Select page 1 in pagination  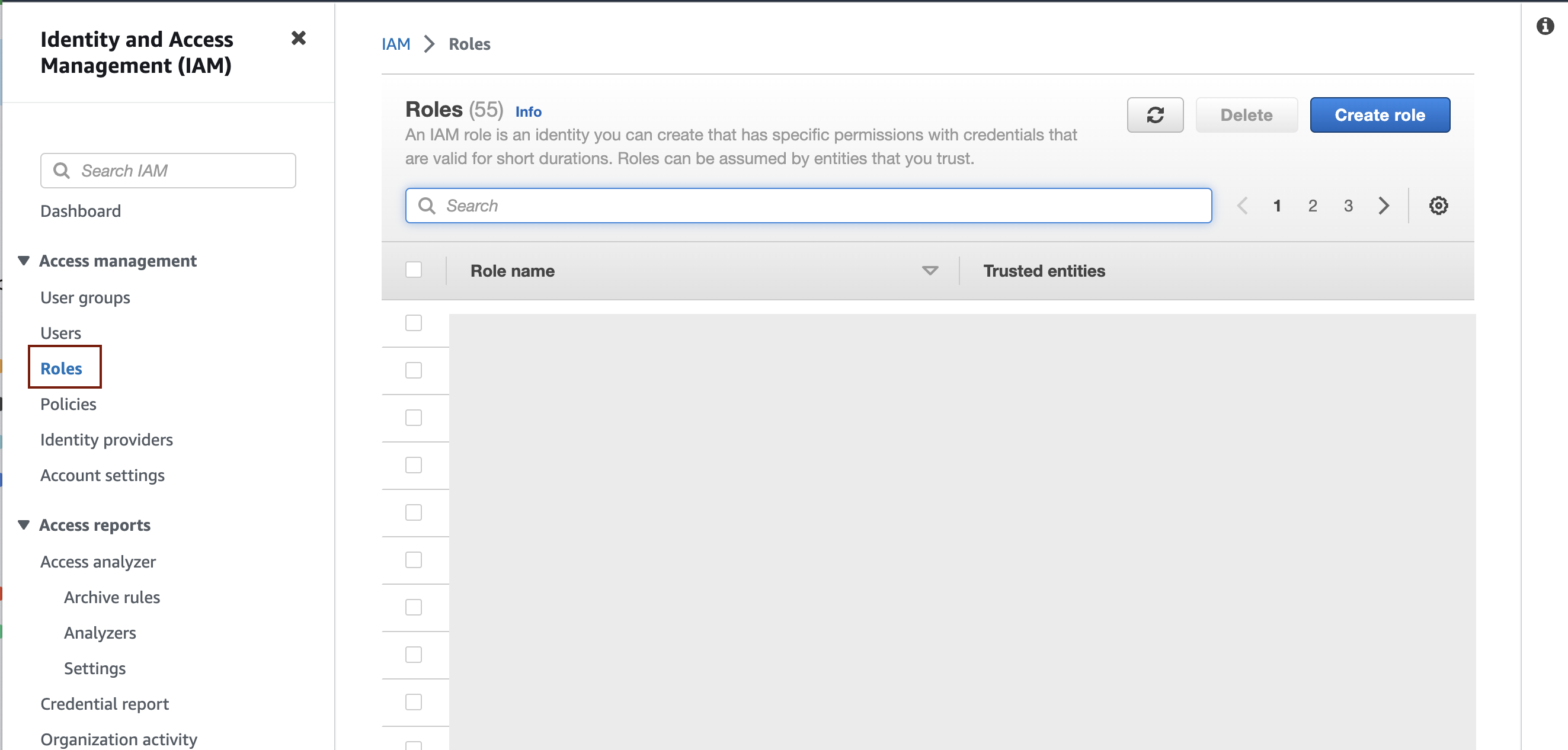[1277, 206]
